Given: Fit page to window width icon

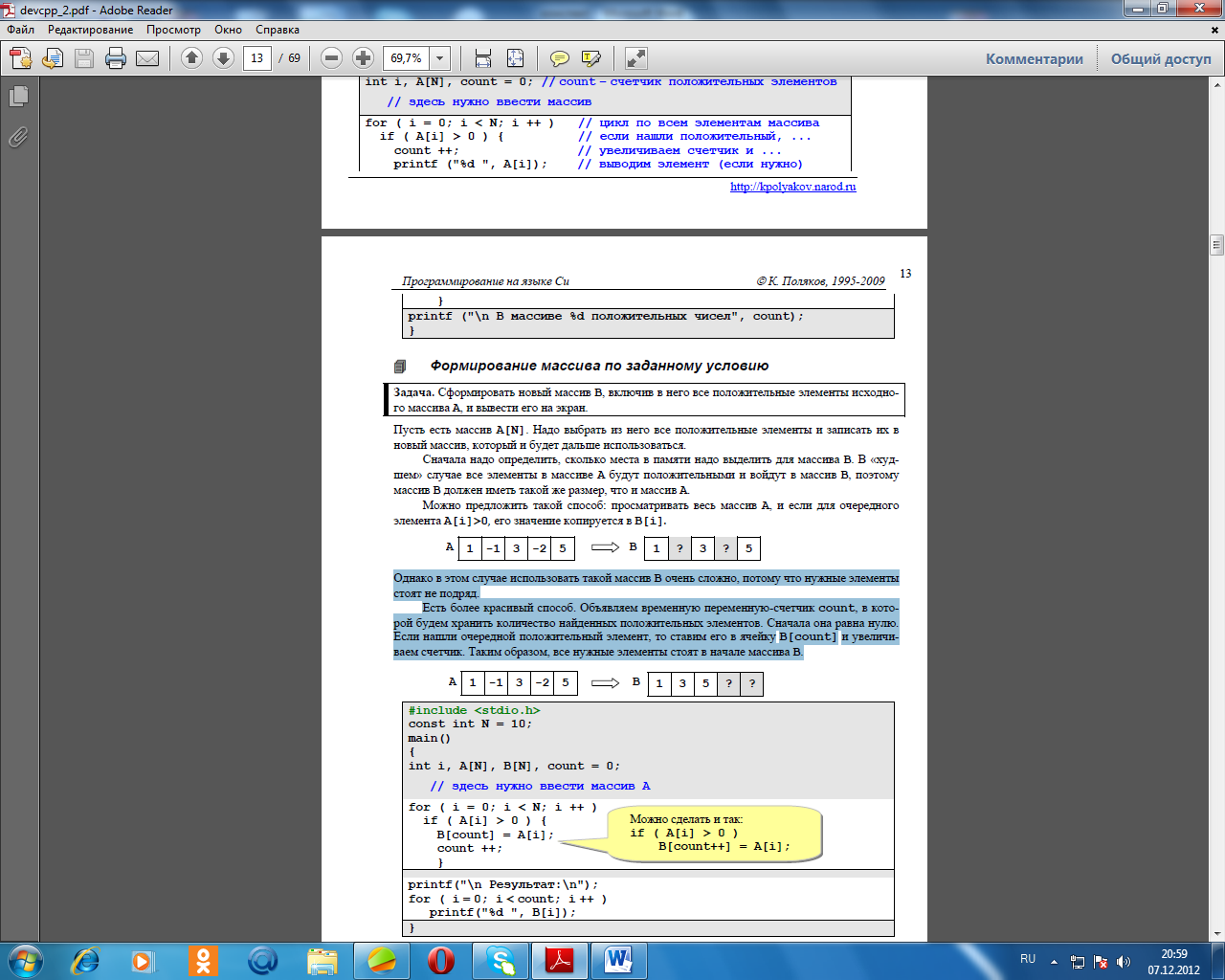Looking at the screenshot, I should [483, 58].
